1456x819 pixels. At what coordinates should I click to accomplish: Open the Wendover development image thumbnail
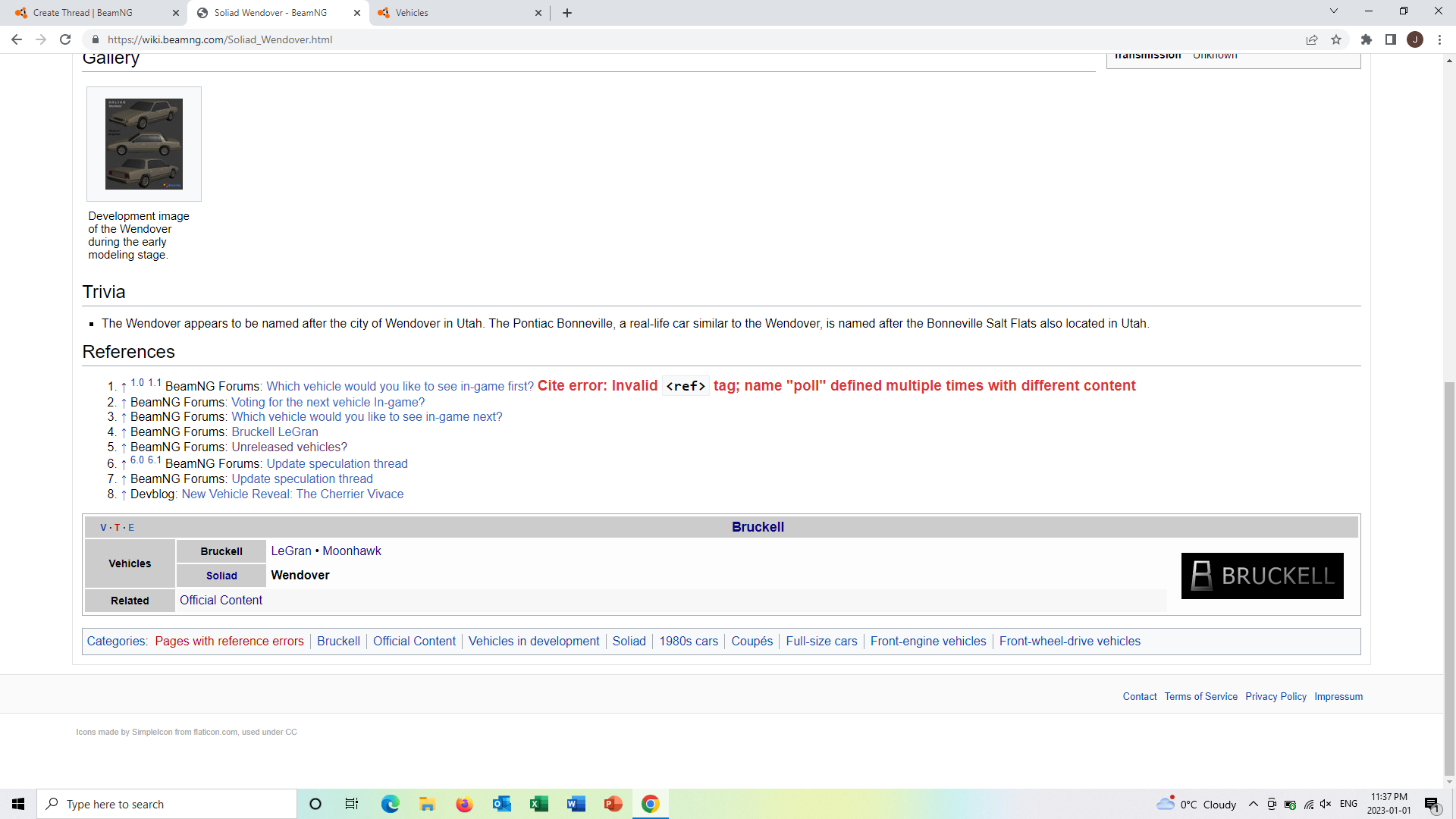click(x=144, y=144)
